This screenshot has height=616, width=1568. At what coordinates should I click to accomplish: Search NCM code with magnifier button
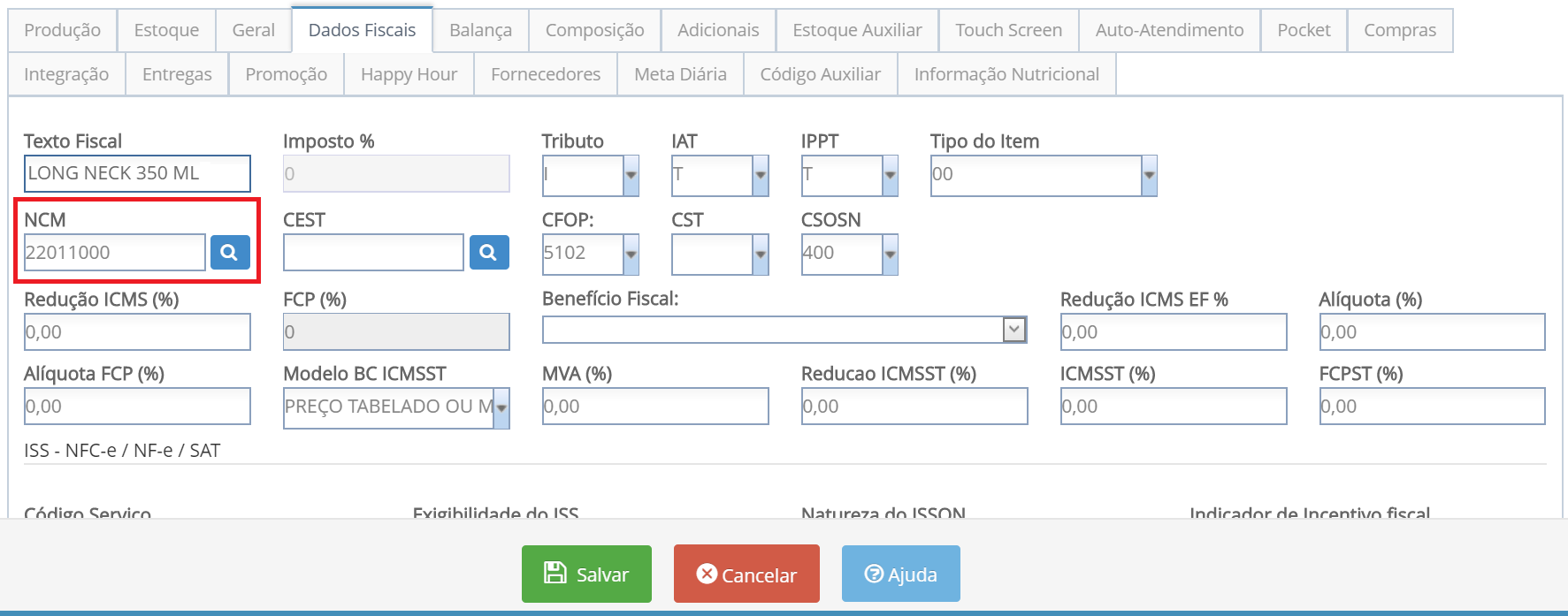point(230,253)
